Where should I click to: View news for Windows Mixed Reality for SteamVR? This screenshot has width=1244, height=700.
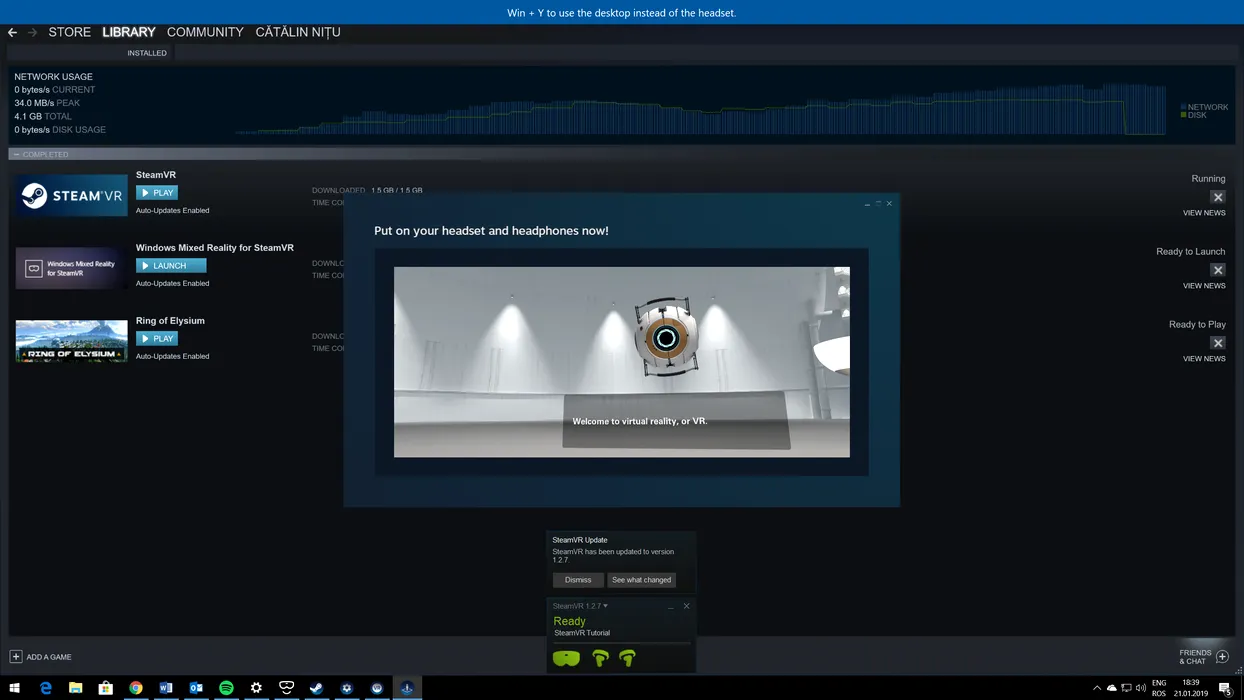[x=1204, y=286]
